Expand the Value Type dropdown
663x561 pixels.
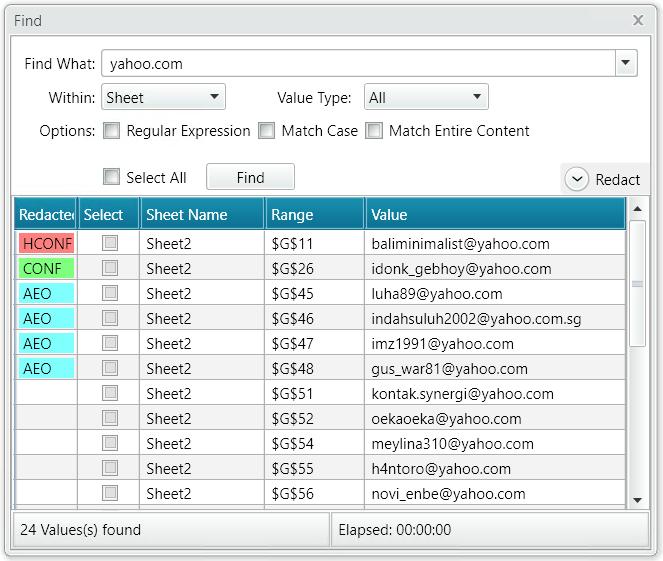pyautogui.click(x=426, y=97)
